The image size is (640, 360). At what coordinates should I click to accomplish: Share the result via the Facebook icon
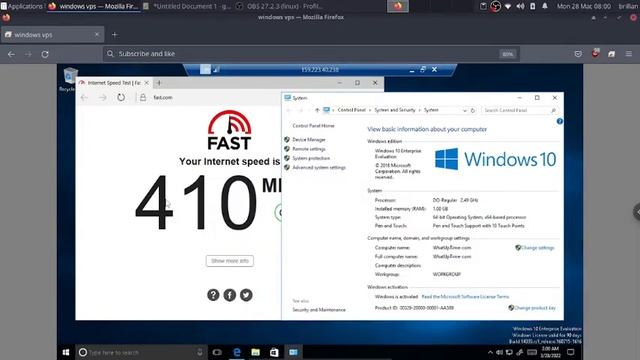point(230,295)
